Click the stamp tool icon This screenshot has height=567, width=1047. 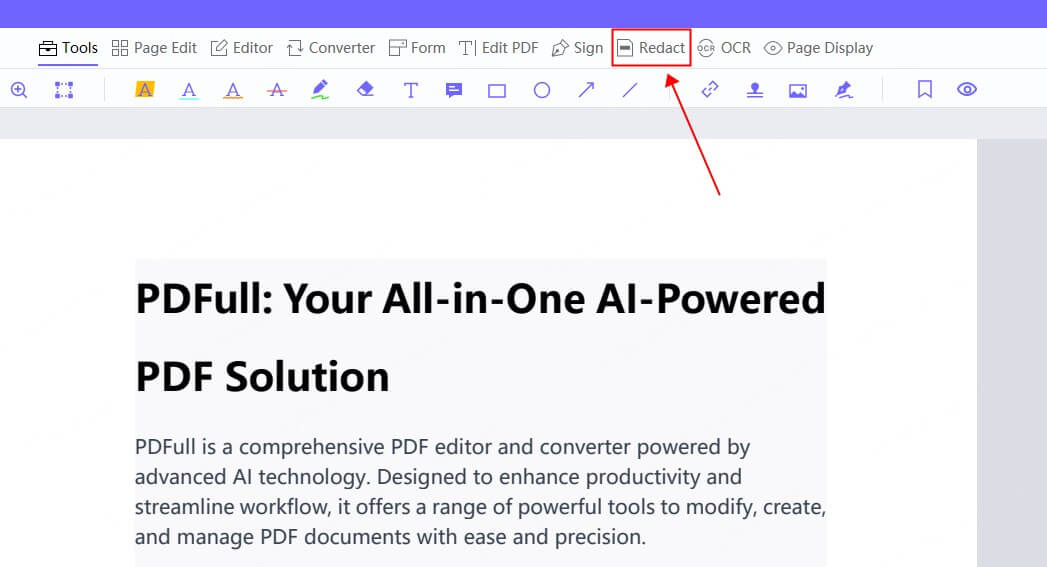(755, 90)
